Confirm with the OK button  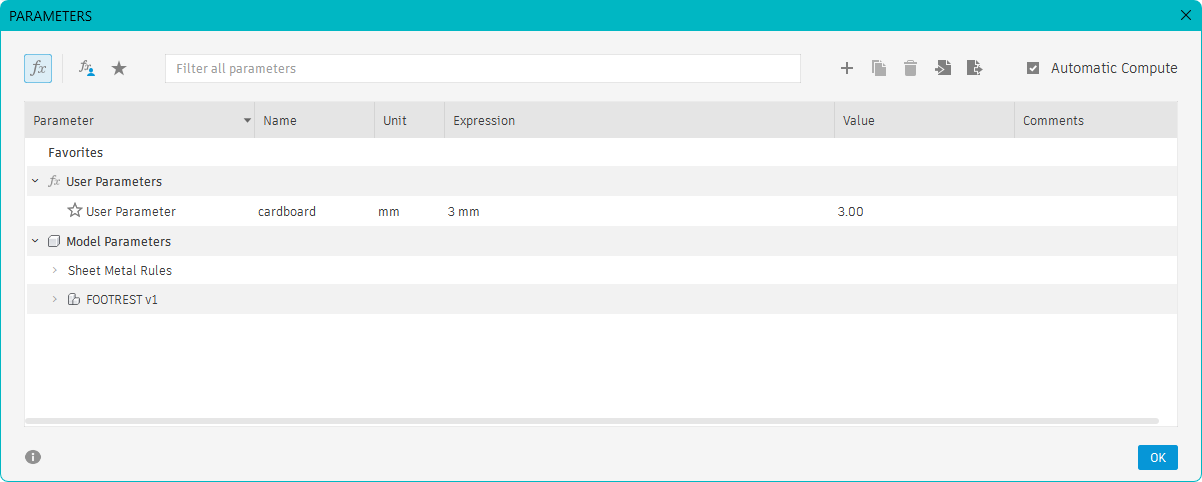pyautogui.click(x=1157, y=457)
